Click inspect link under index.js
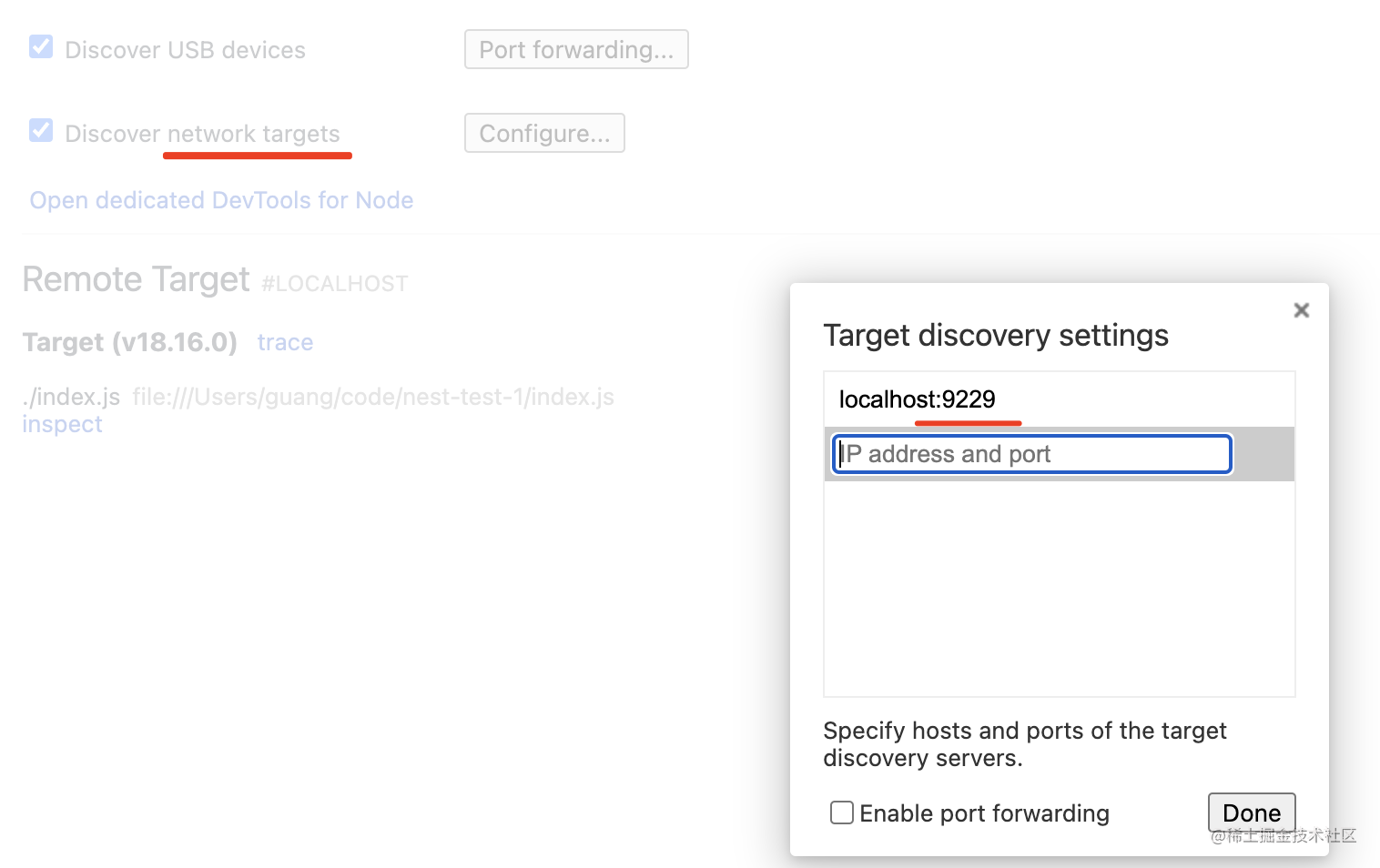This screenshot has height=868, width=1380. (x=62, y=424)
